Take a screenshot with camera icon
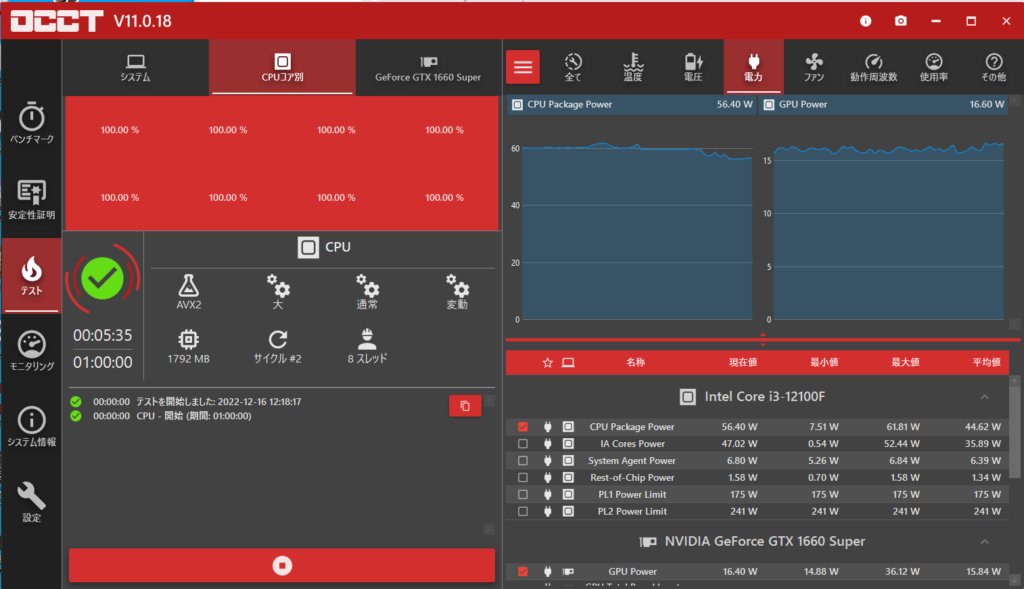Viewport: 1024px width, 589px height. click(x=901, y=21)
